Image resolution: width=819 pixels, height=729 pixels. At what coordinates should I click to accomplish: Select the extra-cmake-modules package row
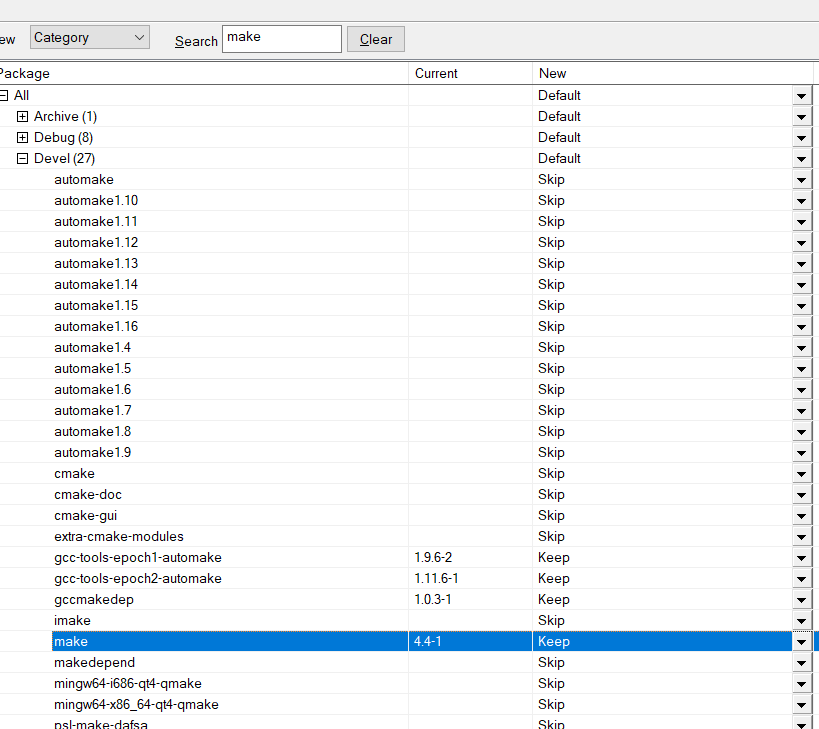(x=118, y=536)
